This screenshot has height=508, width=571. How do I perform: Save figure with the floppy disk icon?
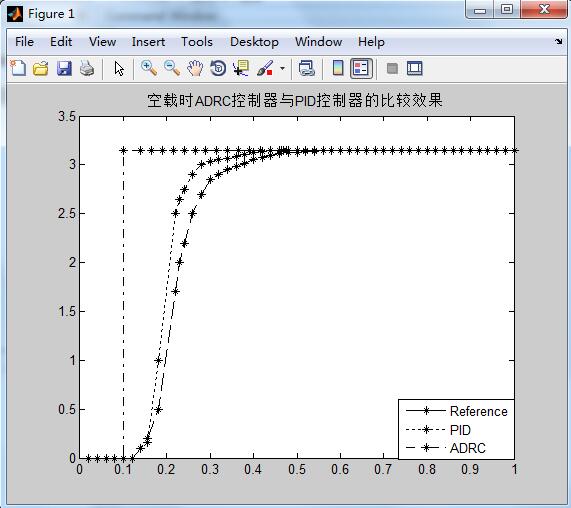pos(64,68)
